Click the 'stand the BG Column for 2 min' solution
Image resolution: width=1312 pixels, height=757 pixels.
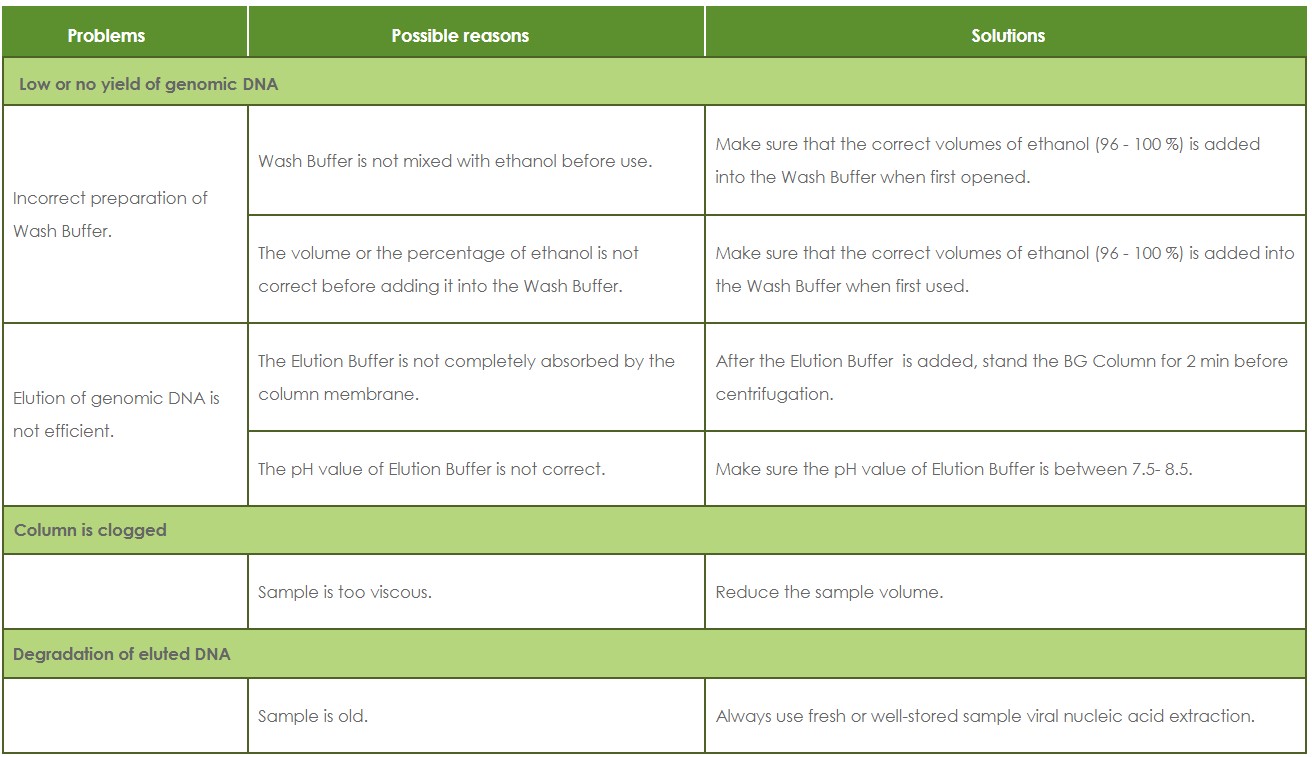(1001, 377)
